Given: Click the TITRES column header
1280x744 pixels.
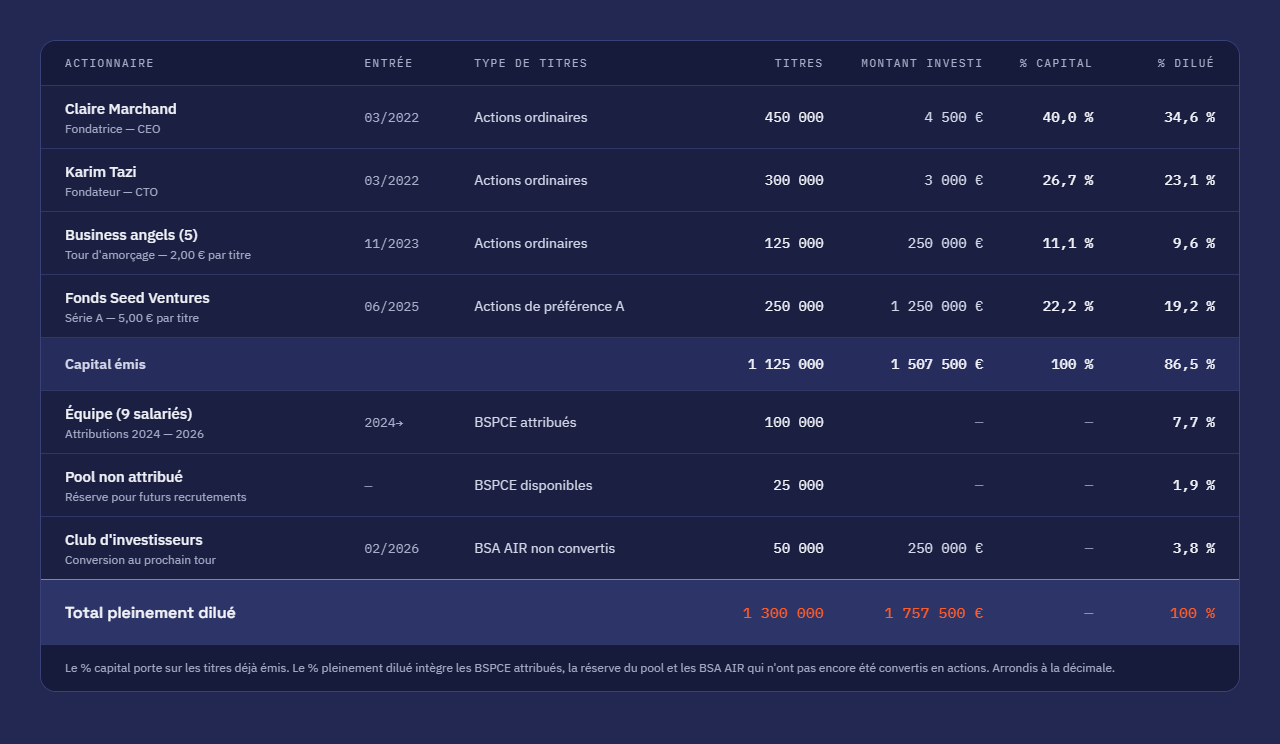Looking at the screenshot, I should click(x=799, y=63).
